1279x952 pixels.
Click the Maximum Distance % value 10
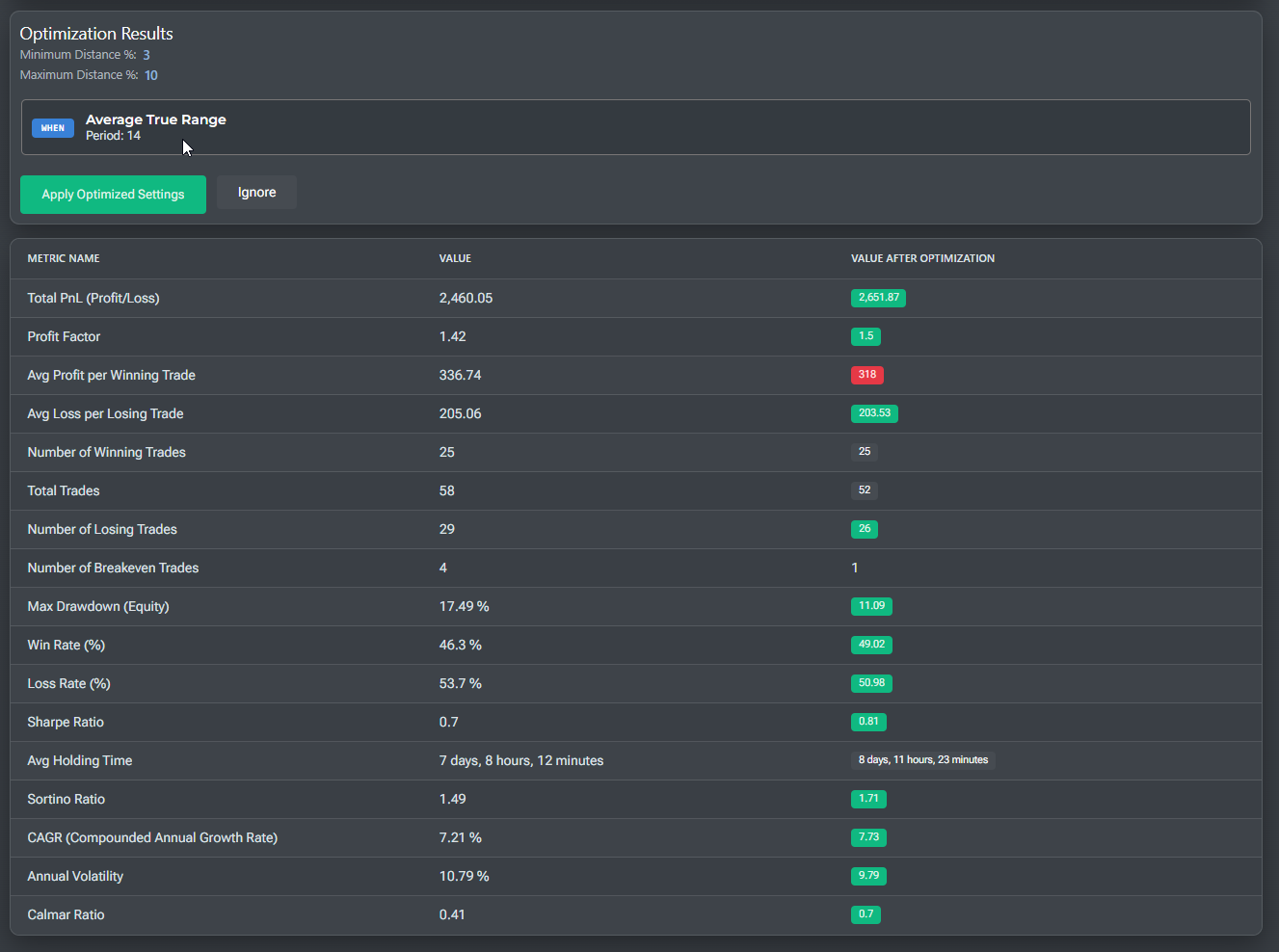[x=151, y=75]
